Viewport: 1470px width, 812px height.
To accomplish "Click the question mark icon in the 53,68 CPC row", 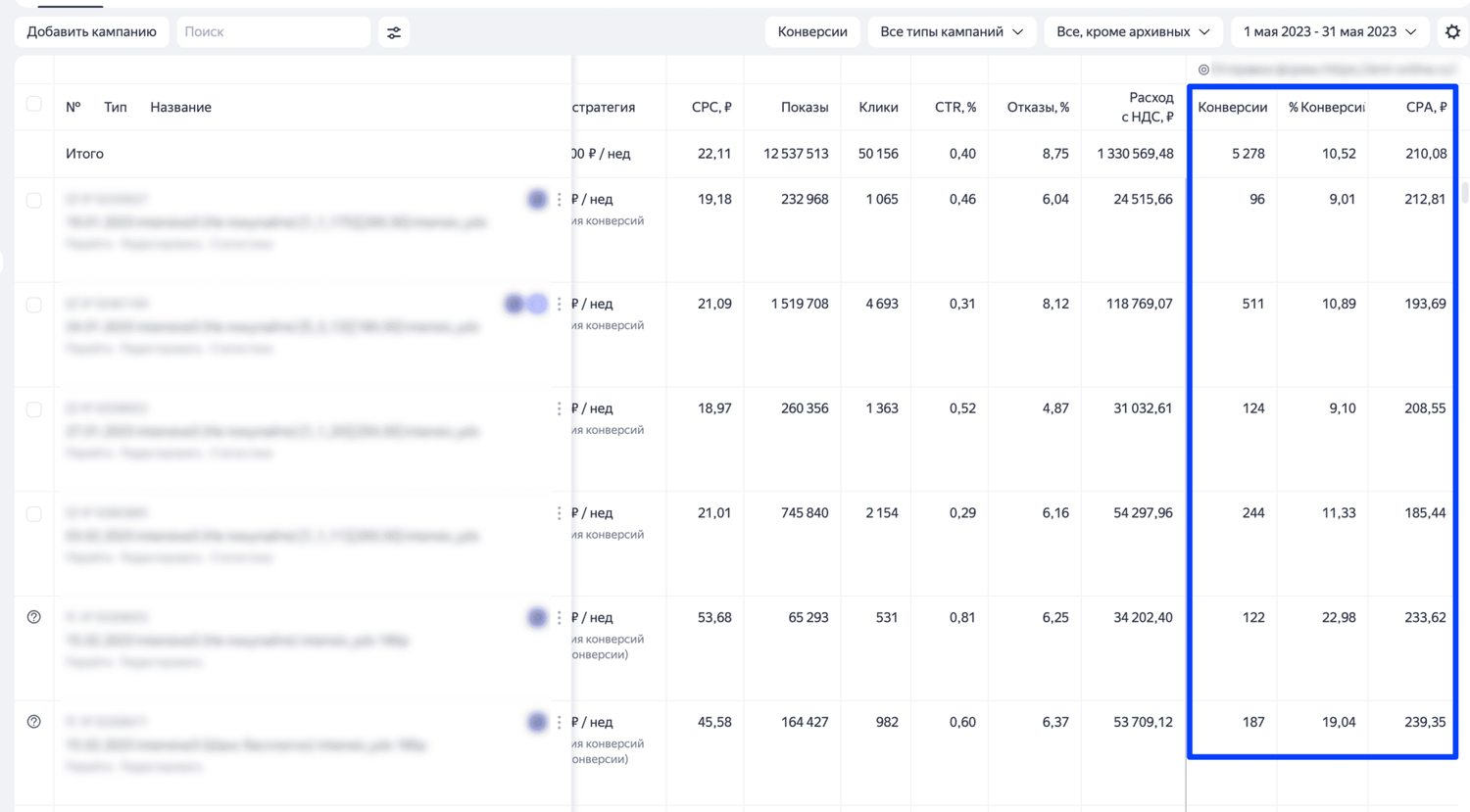I will [34, 617].
